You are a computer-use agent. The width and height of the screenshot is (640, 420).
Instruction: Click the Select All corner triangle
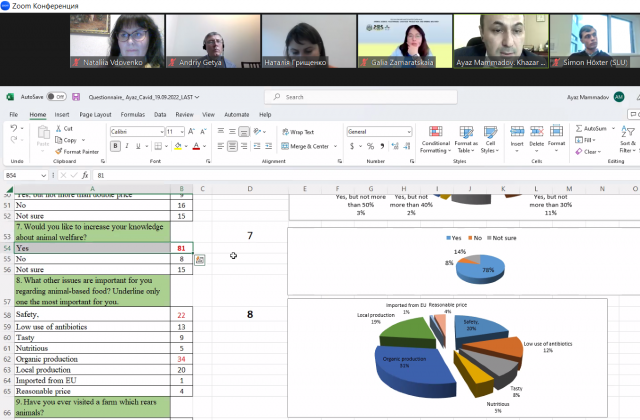tap(9, 189)
